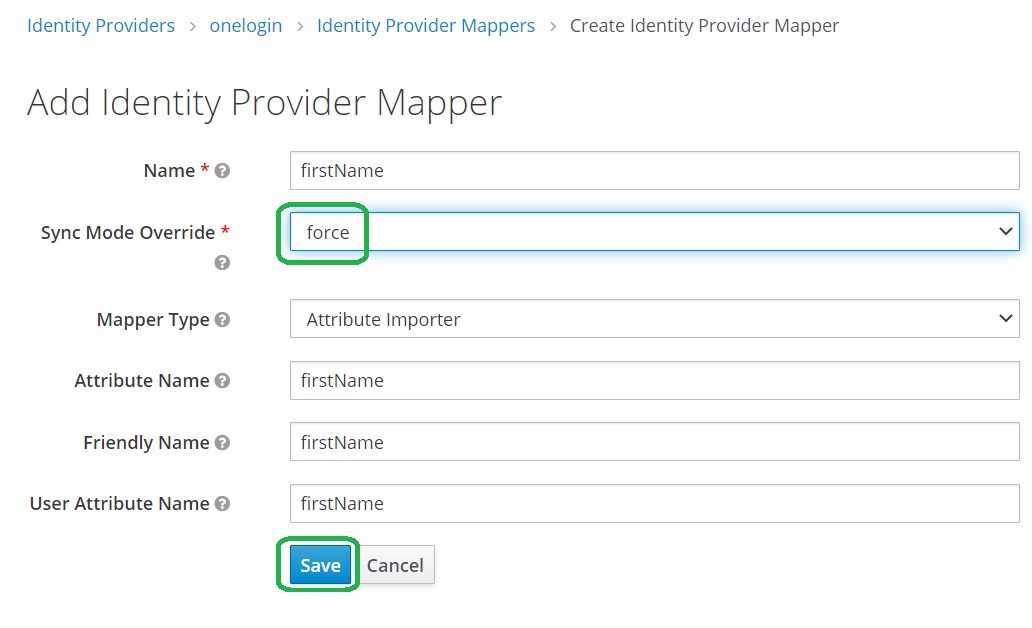Go to Identity Providers breadcrumb

click(101, 26)
